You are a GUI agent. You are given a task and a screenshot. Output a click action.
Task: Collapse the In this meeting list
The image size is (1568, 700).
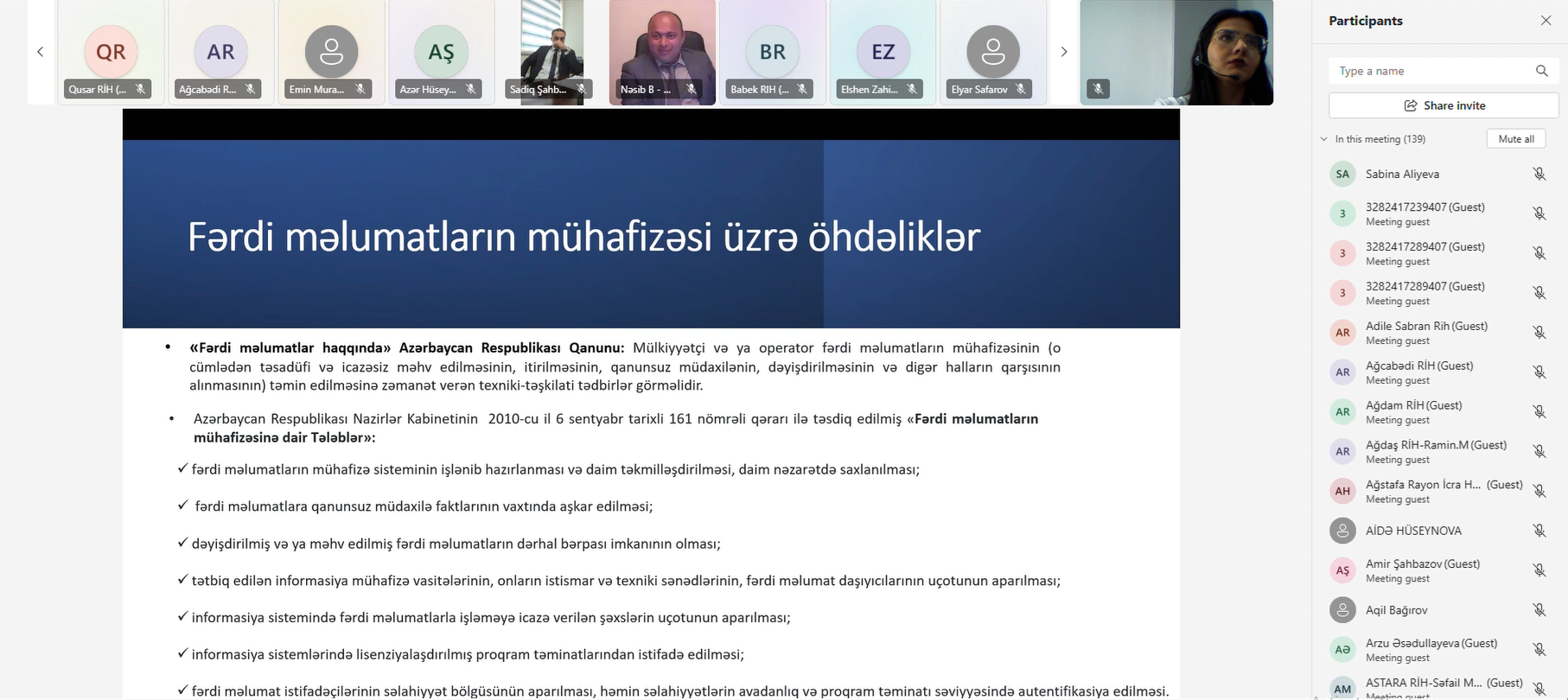pos(1324,139)
